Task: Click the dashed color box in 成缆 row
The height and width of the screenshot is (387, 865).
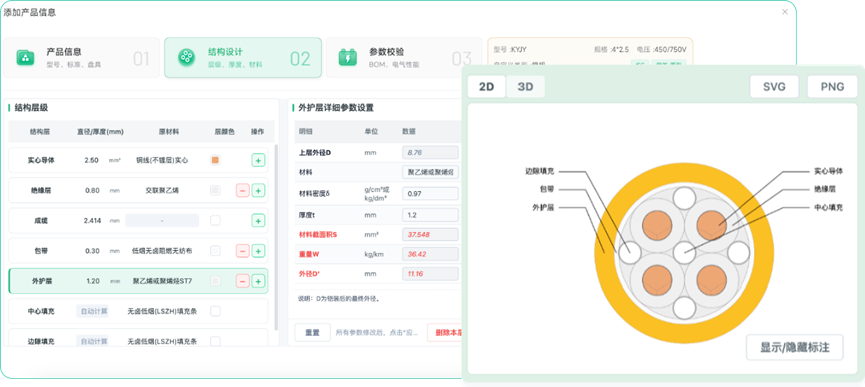Action: click(x=215, y=221)
